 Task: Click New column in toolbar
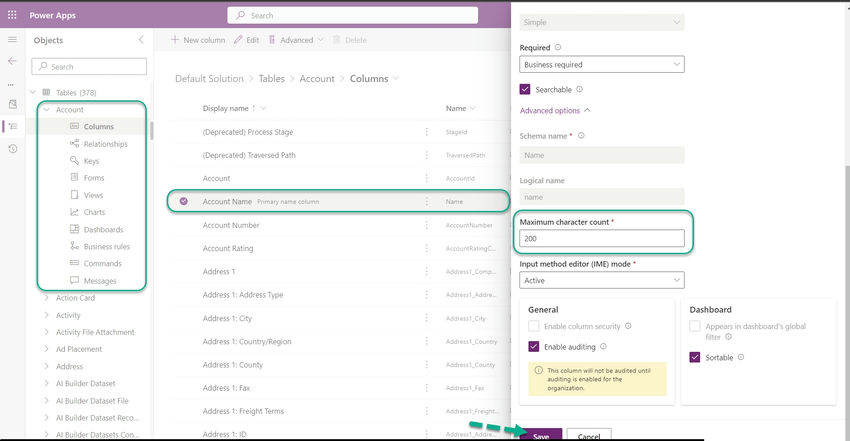(x=198, y=40)
